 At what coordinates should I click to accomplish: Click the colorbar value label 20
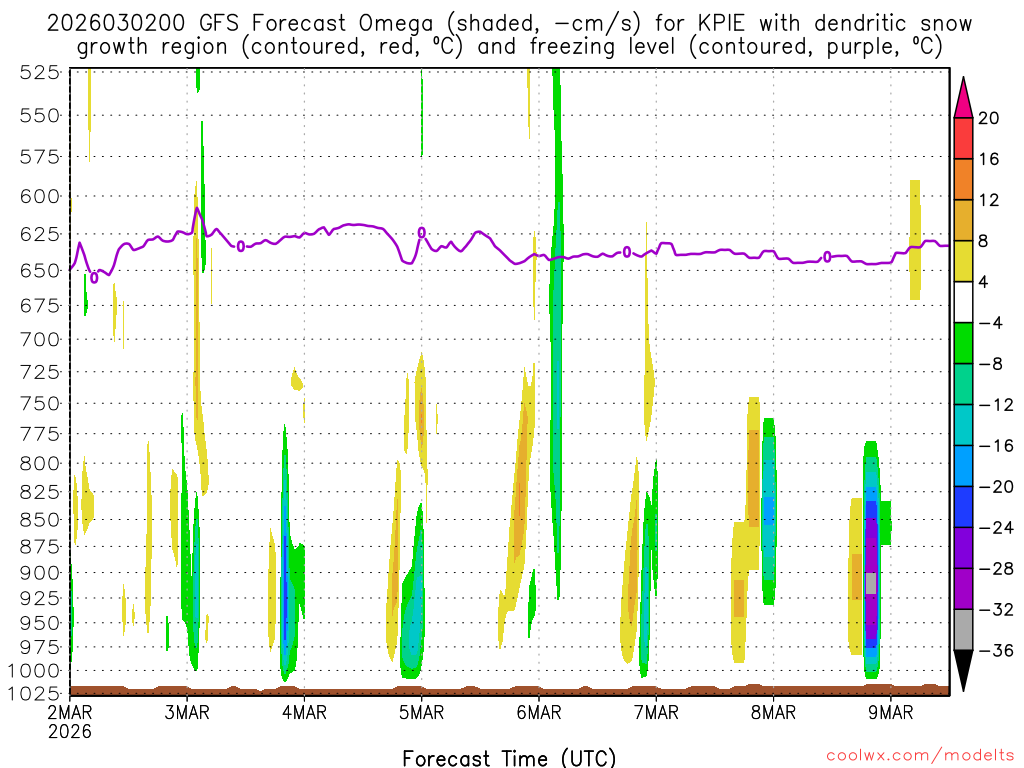click(x=988, y=118)
